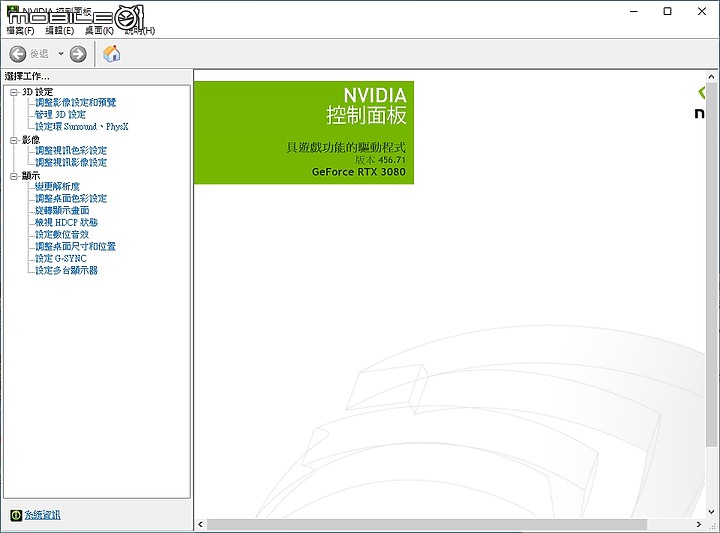Collapse the 影像 tree node

pyautogui.click(x=14, y=140)
